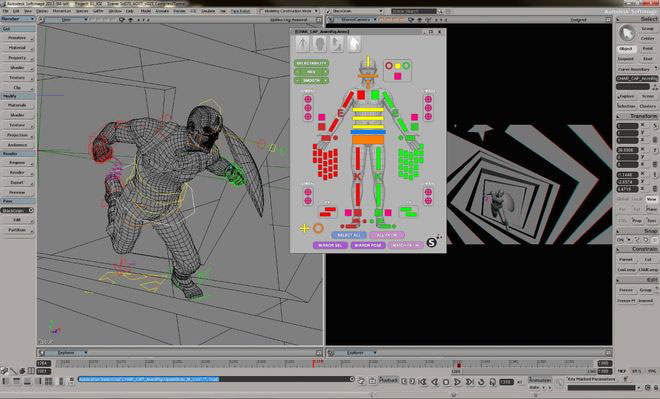
Task: Open the Animate menu
Action: point(162,11)
